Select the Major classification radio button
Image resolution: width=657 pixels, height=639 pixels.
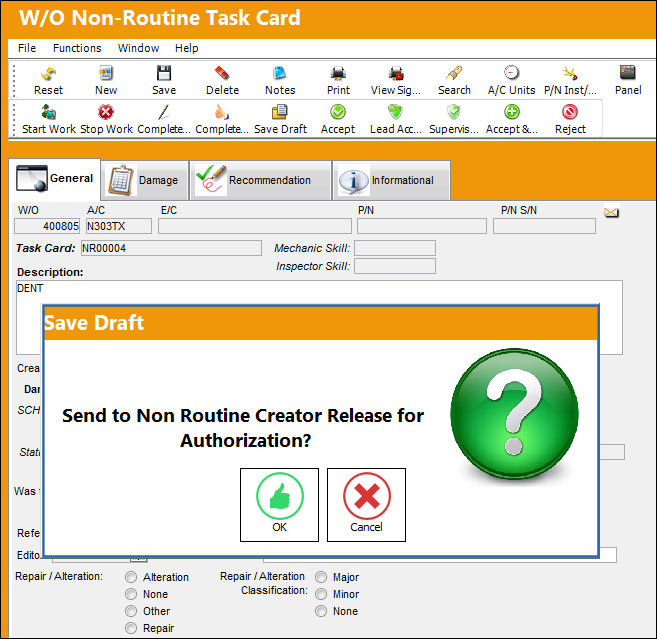(x=321, y=577)
